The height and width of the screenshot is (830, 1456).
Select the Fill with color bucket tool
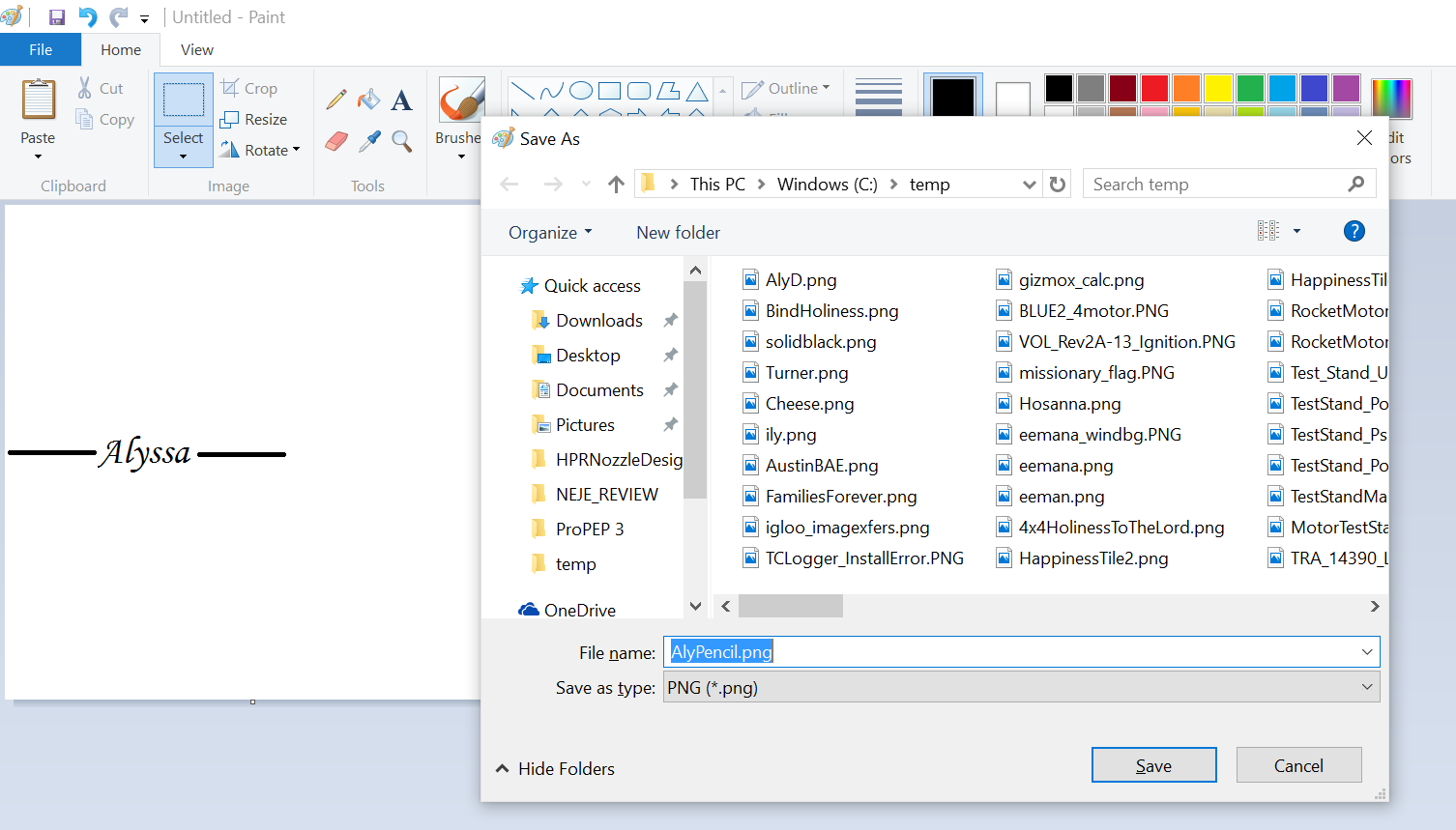pos(368,99)
